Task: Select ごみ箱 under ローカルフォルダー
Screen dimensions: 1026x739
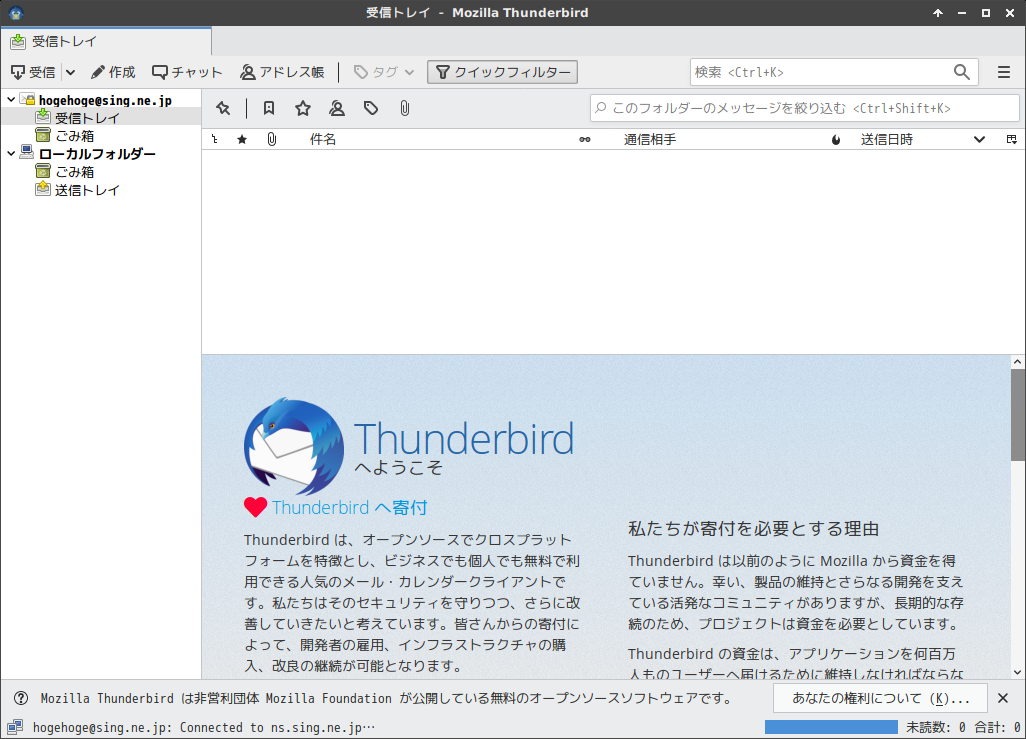Action: click(x=75, y=171)
